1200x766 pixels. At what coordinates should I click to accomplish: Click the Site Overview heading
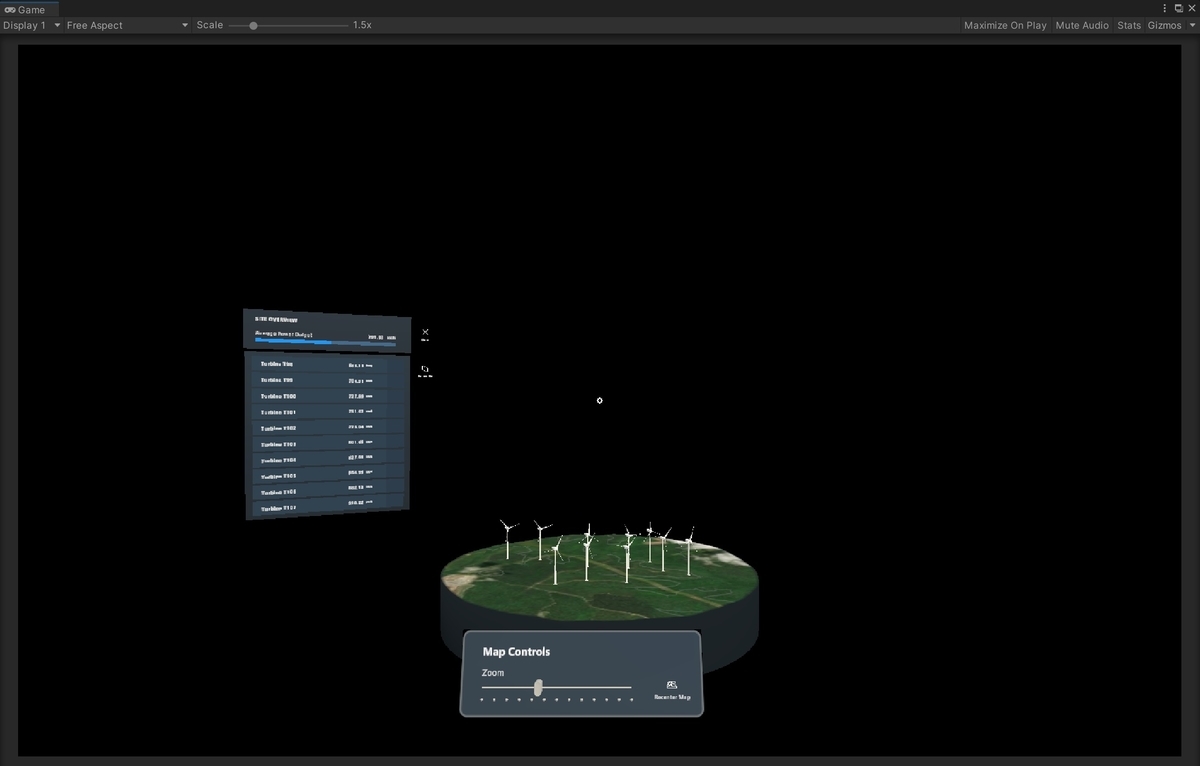[276, 320]
